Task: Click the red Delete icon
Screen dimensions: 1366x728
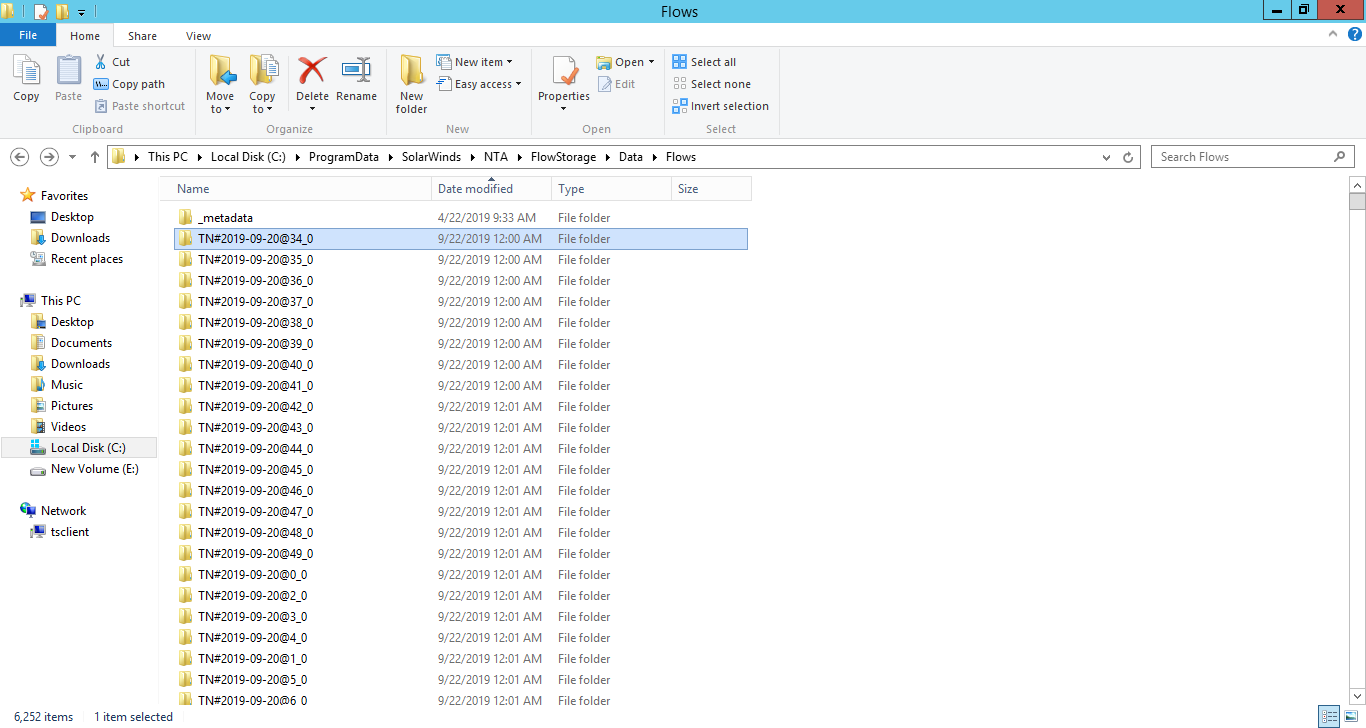Action: pos(312,71)
